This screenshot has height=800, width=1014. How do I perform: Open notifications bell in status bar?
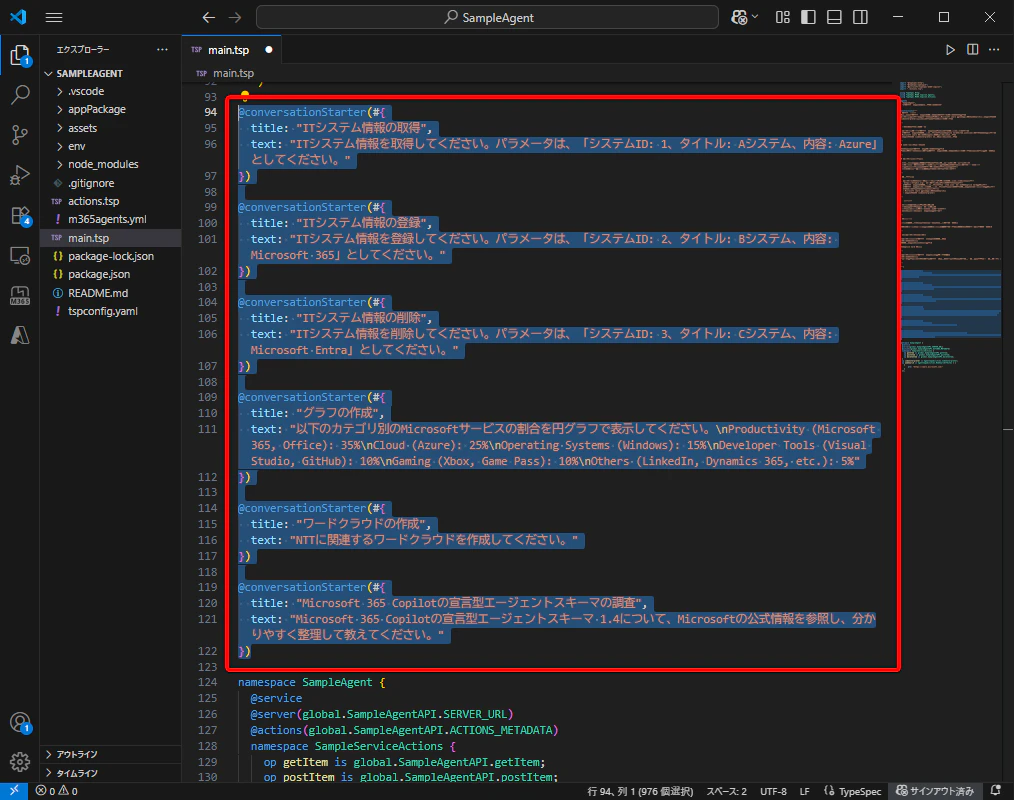pyautogui.click(x=996, y=791)
